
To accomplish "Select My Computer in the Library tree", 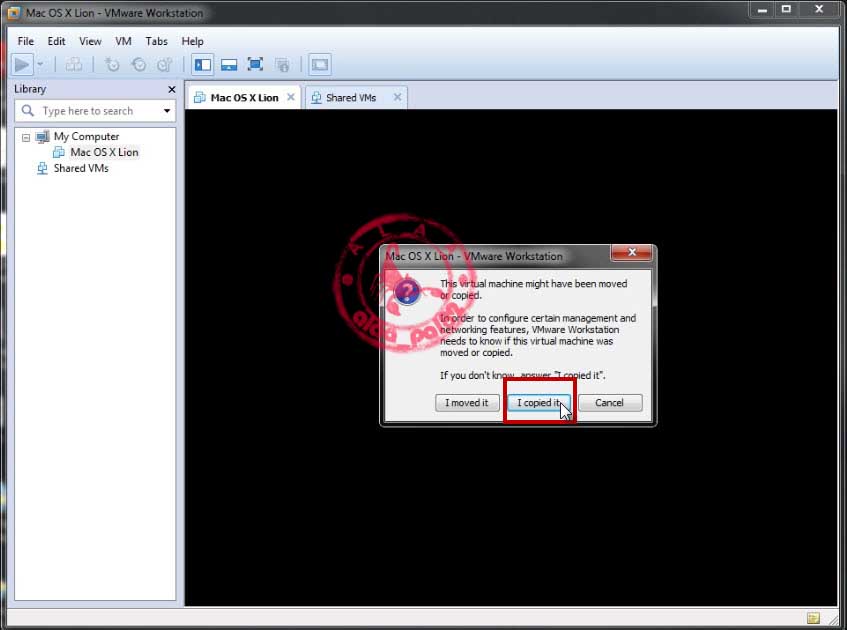I will (x=86, y=137).
